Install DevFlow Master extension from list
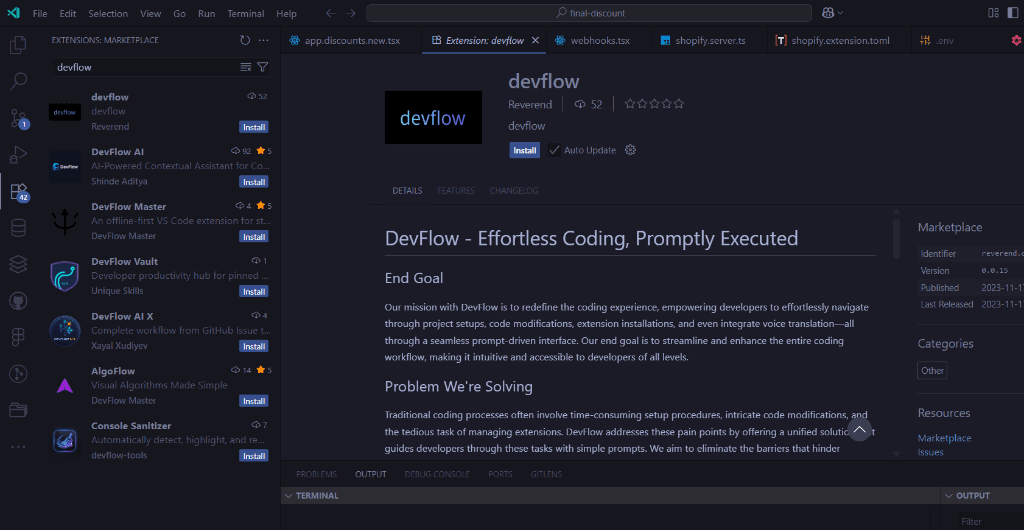 [253, 236]
